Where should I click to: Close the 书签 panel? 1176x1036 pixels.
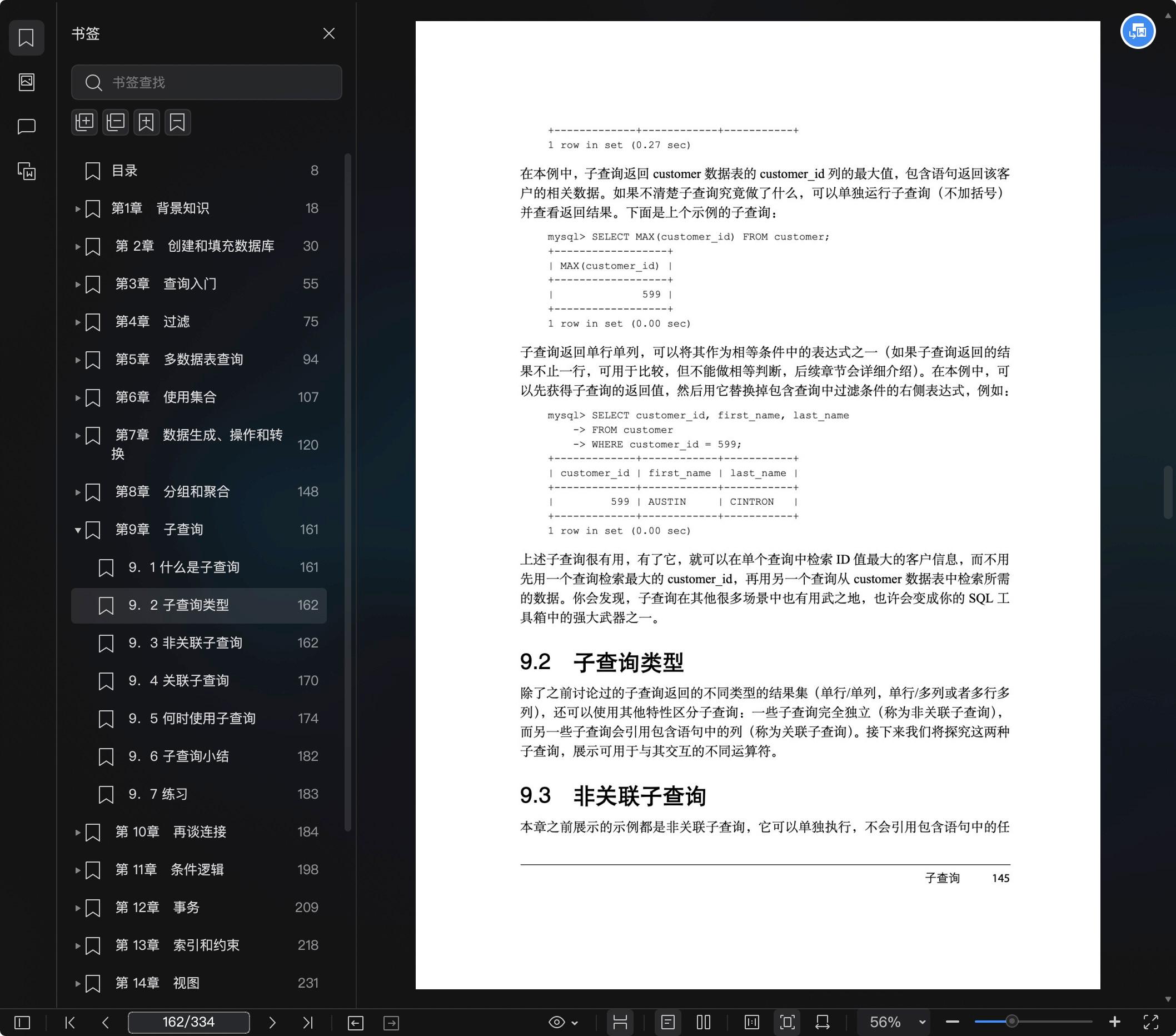pos(328,33)
